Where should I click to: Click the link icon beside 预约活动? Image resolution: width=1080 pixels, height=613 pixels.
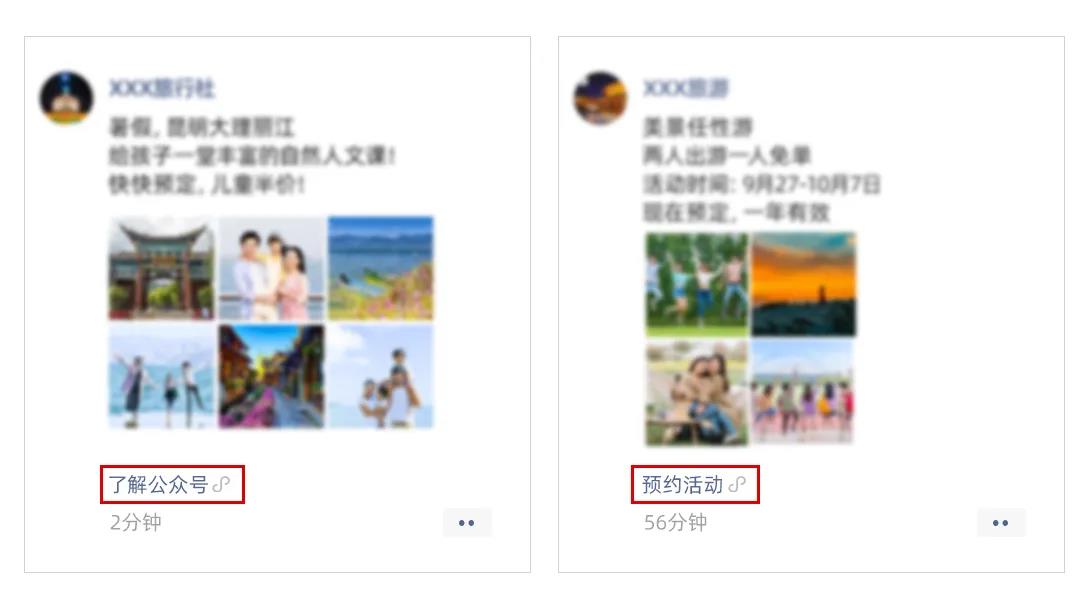737,485
